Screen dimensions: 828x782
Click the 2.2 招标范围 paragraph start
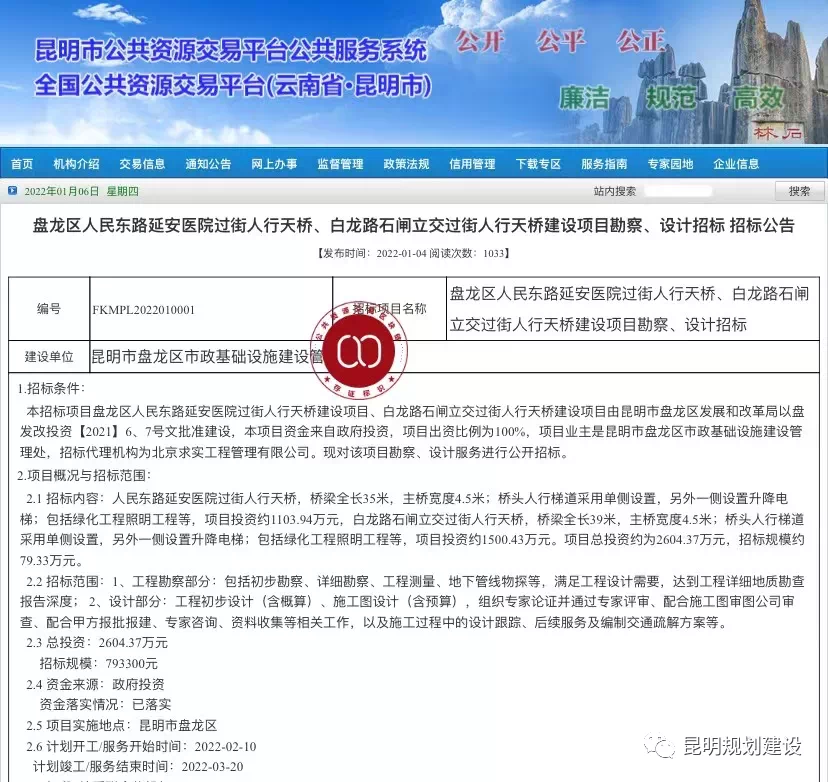click(66, 582)
